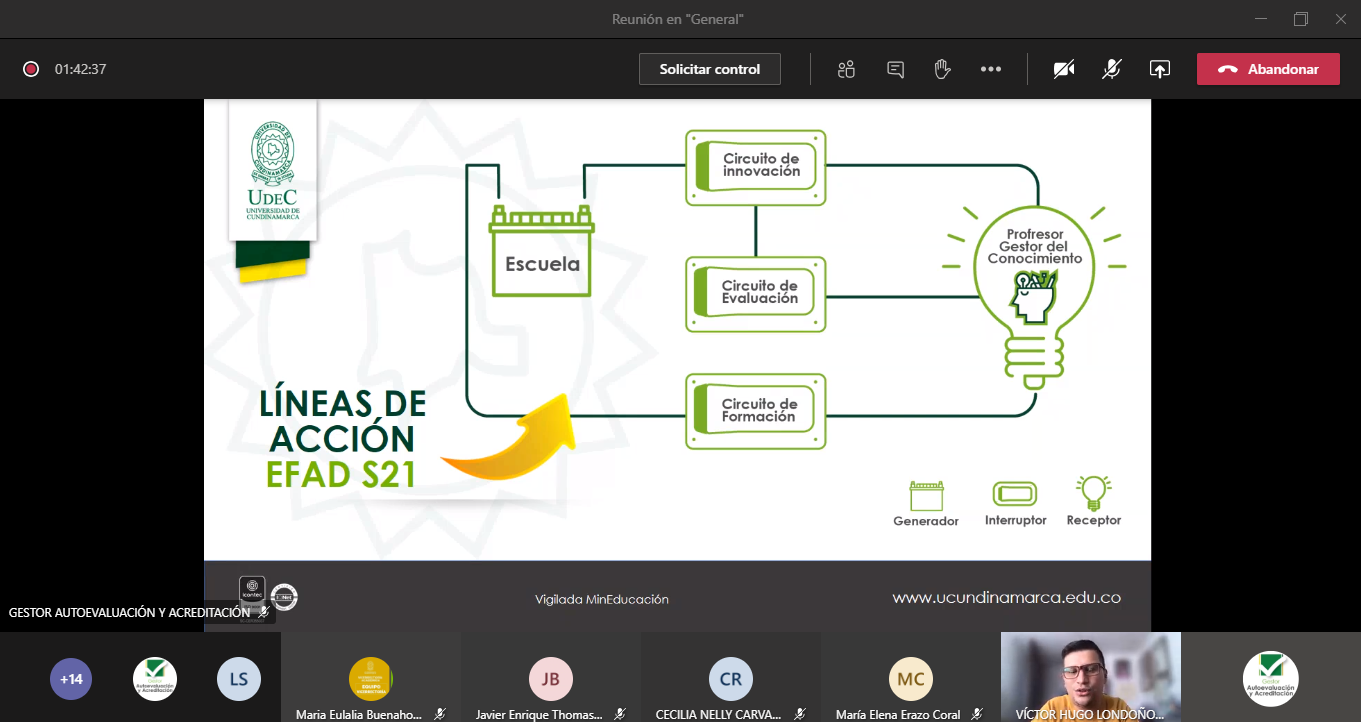Click the Gestor Autoevaluación y Acreditación presenter label

coord(129,612)
